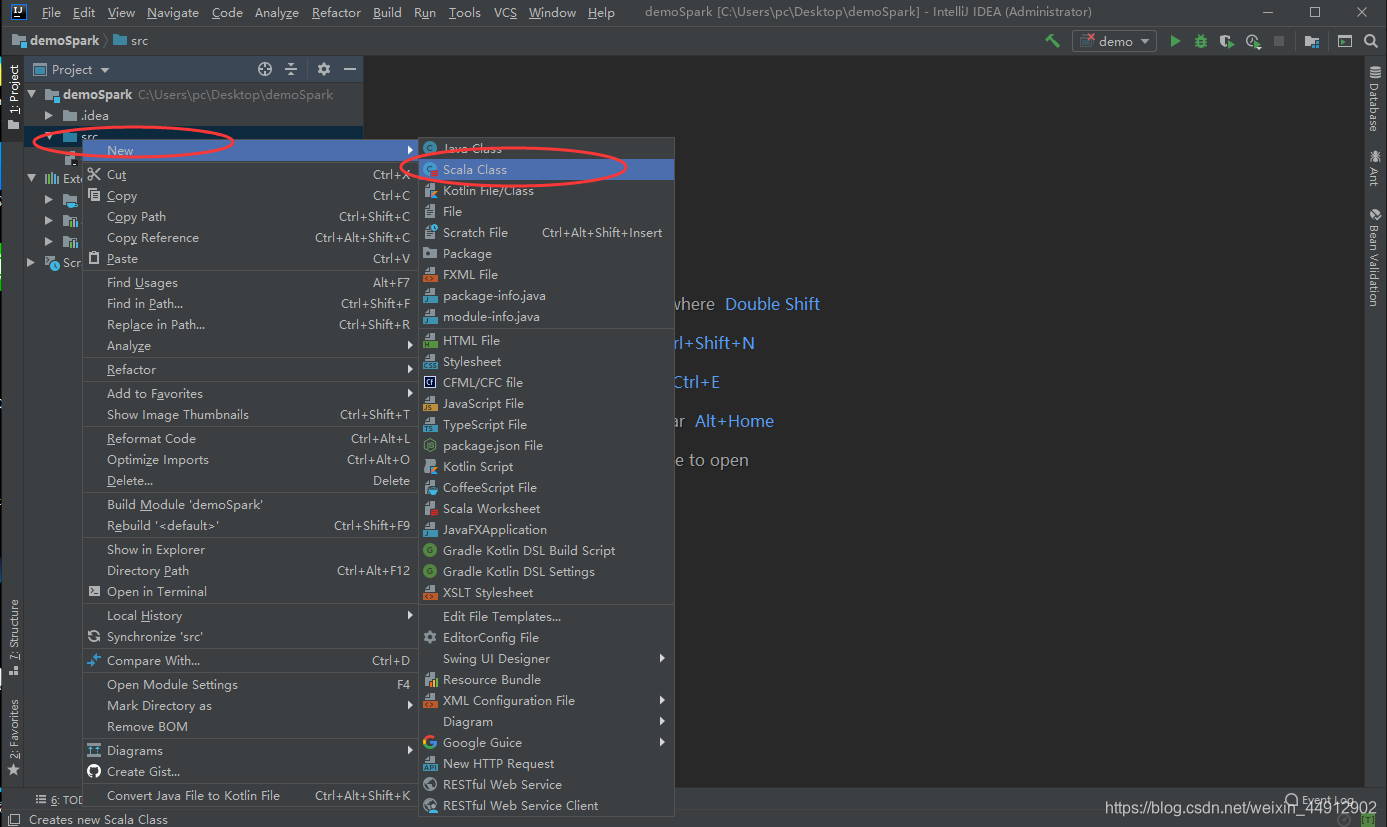
Task: Open Project Structure folder icon in toolbar
Action: pyautogui.click(x=1312, y=41)
